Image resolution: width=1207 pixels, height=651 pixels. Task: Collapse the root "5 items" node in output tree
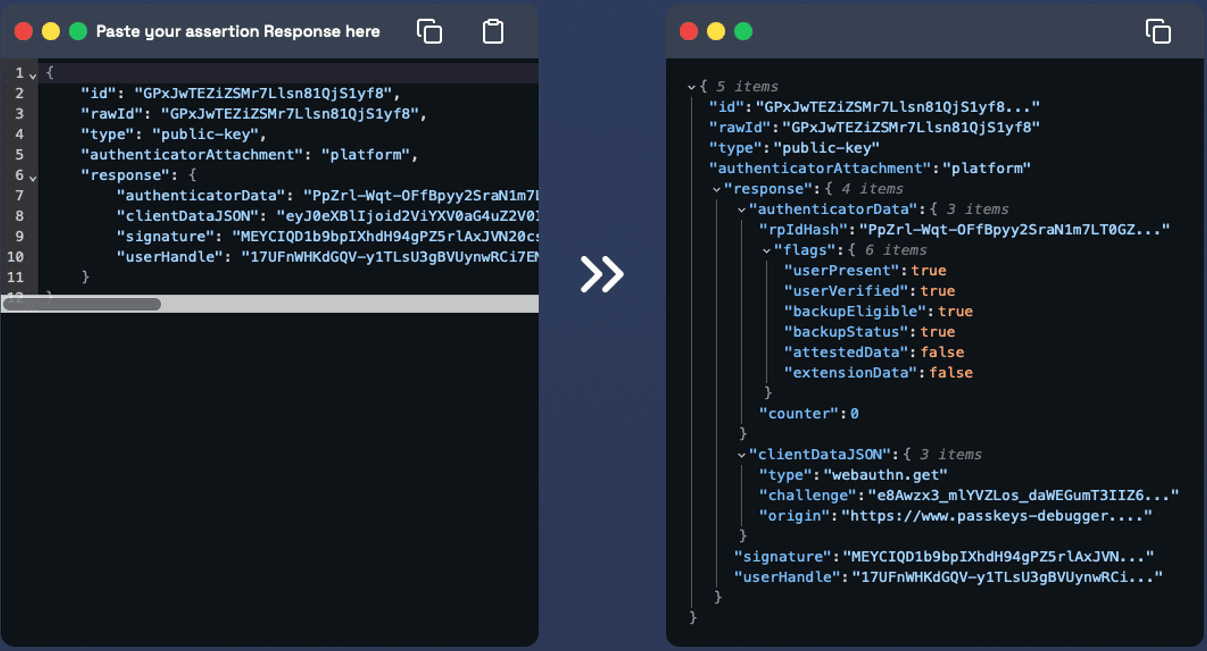coord(691,87)
